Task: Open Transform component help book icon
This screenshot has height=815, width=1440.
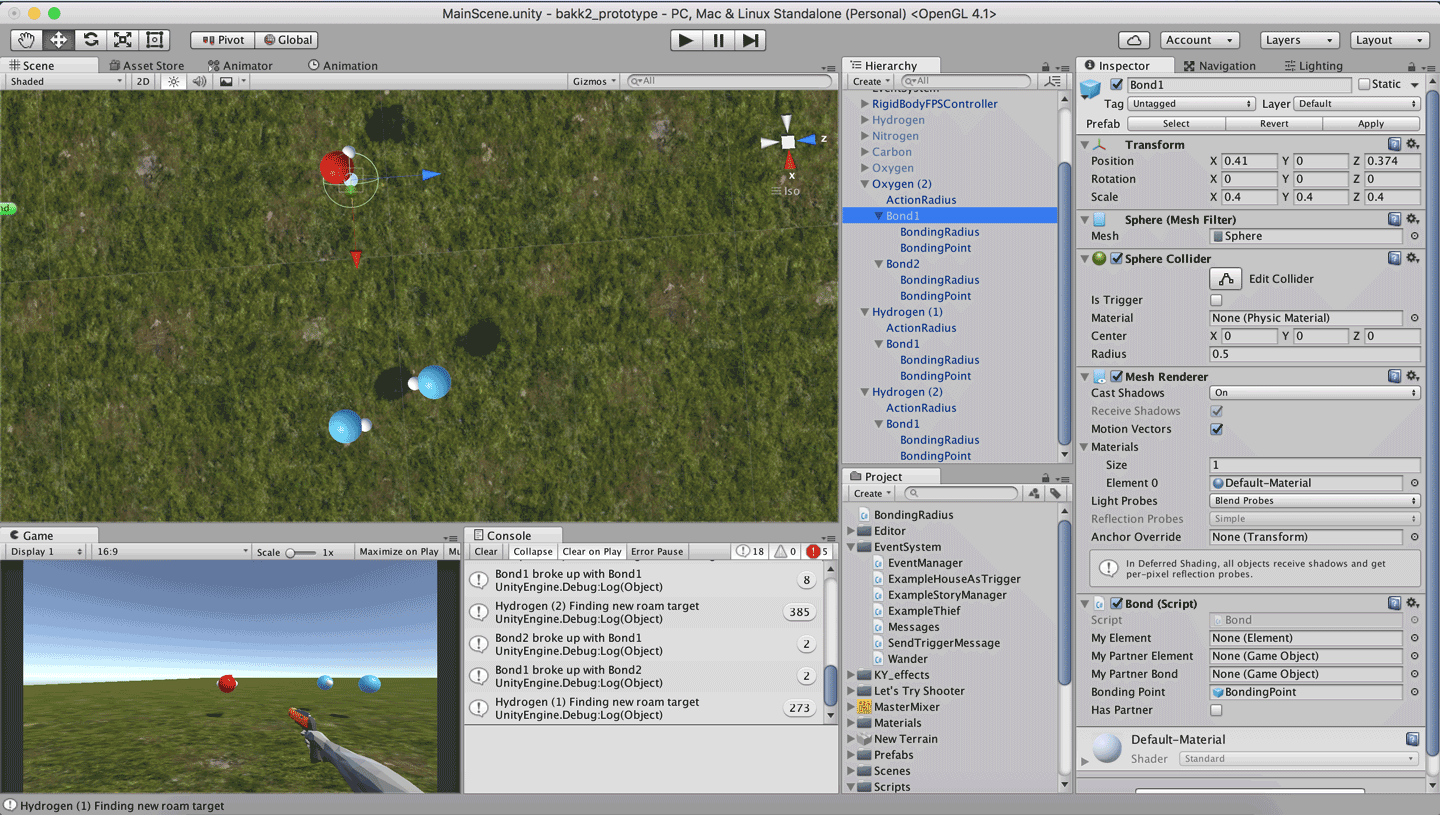Action: (1395, 145)
